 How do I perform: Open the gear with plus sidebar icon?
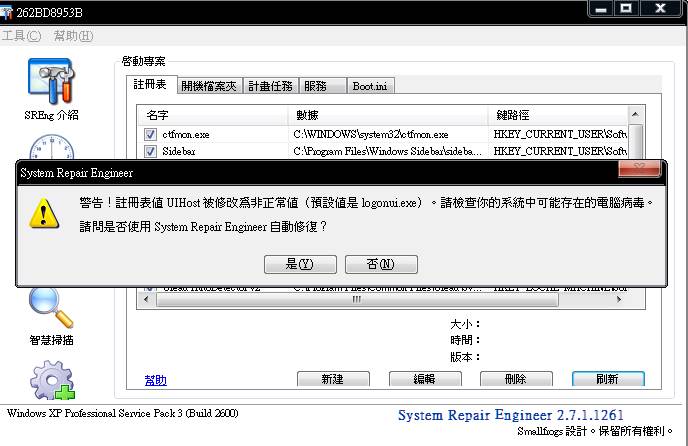click(53, 380)
